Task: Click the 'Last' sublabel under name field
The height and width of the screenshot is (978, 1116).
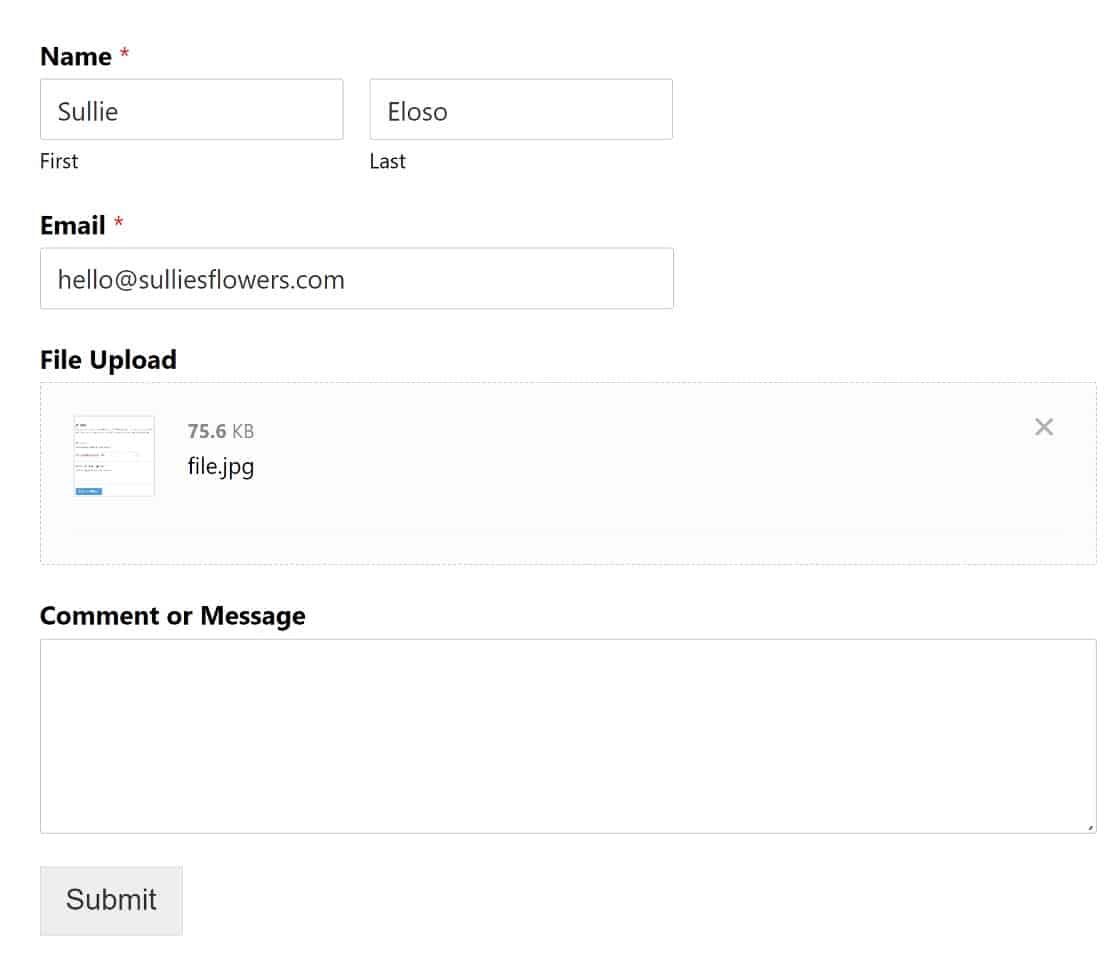Action: (387, 161)
